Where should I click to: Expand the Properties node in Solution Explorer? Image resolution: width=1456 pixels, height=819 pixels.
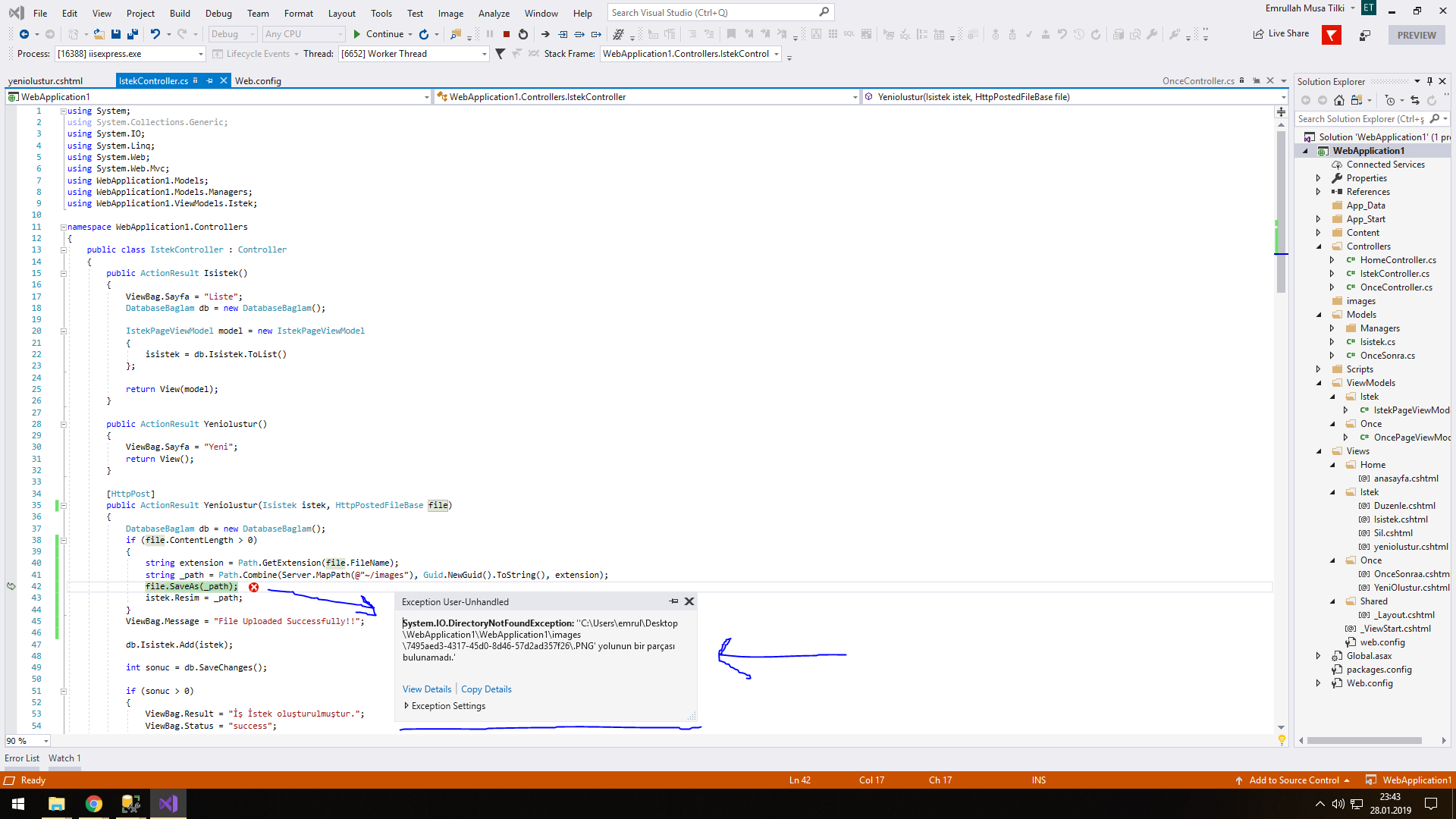click(x=1318, y=178)
